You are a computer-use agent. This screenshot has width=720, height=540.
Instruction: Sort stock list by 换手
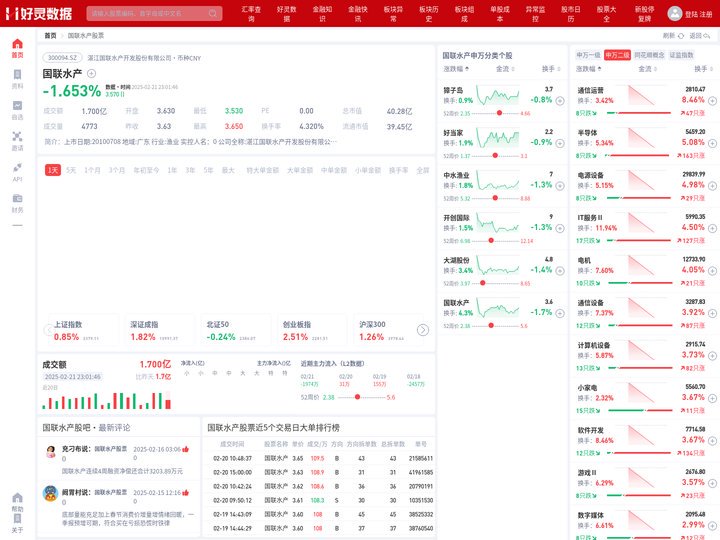click(x=551, y=69)
